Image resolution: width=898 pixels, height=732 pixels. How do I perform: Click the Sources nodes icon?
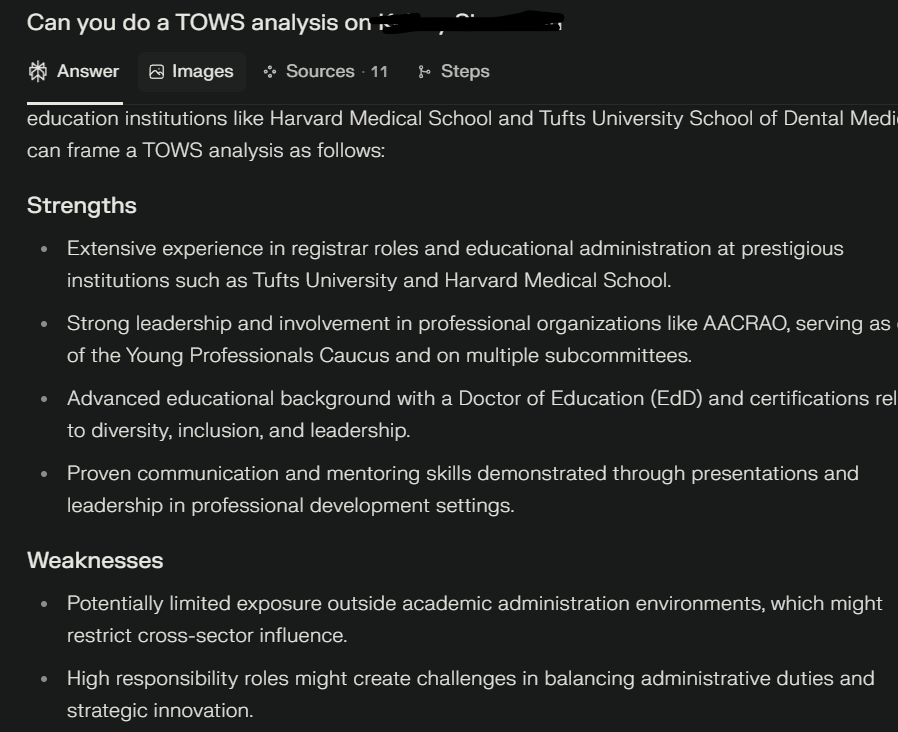click(x=270, y=72)
